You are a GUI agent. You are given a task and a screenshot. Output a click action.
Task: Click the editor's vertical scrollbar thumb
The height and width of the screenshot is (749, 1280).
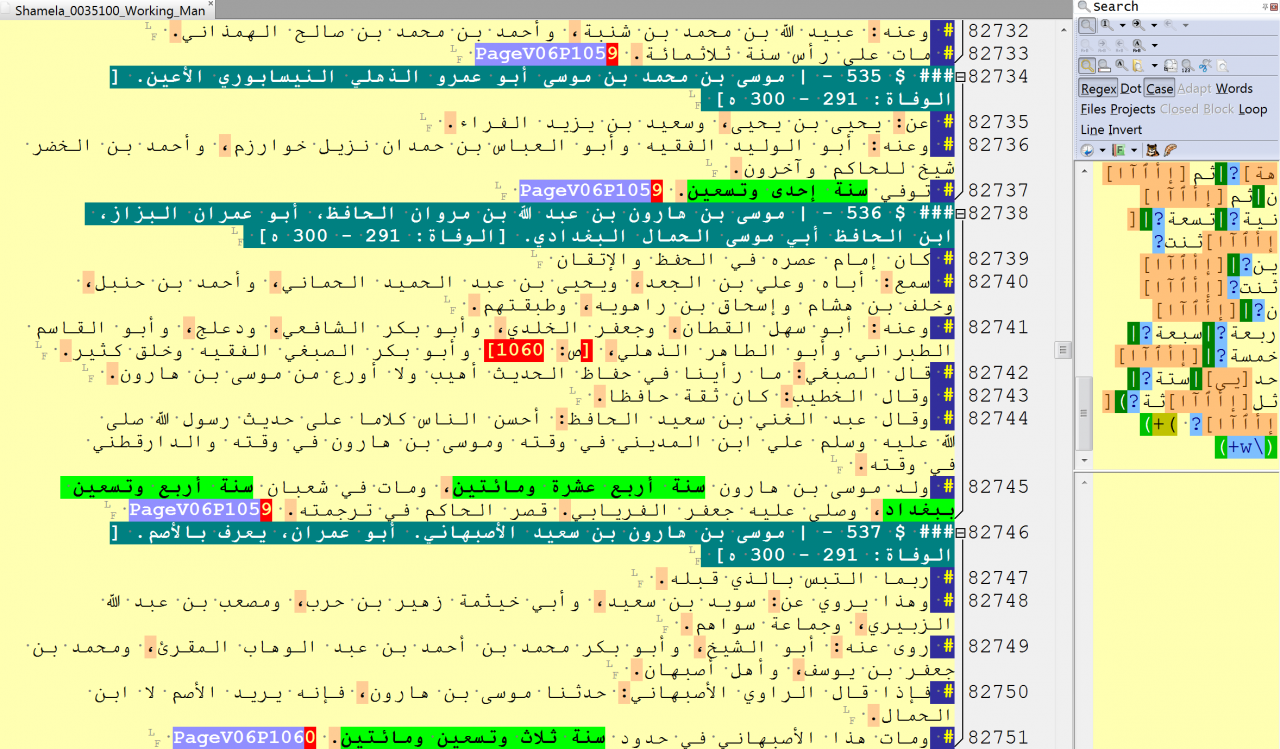(x=1062, y=349)
